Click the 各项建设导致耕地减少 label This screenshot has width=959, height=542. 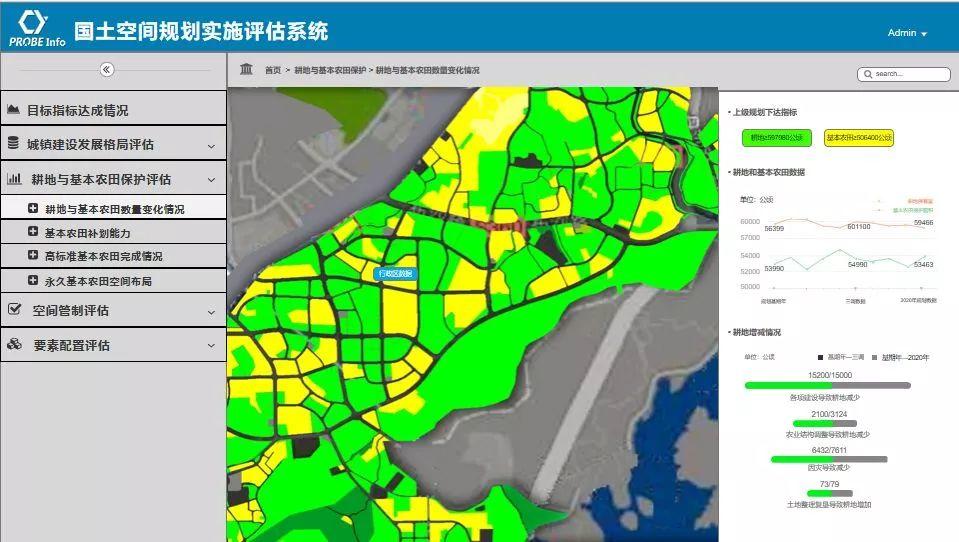[824, 398]
